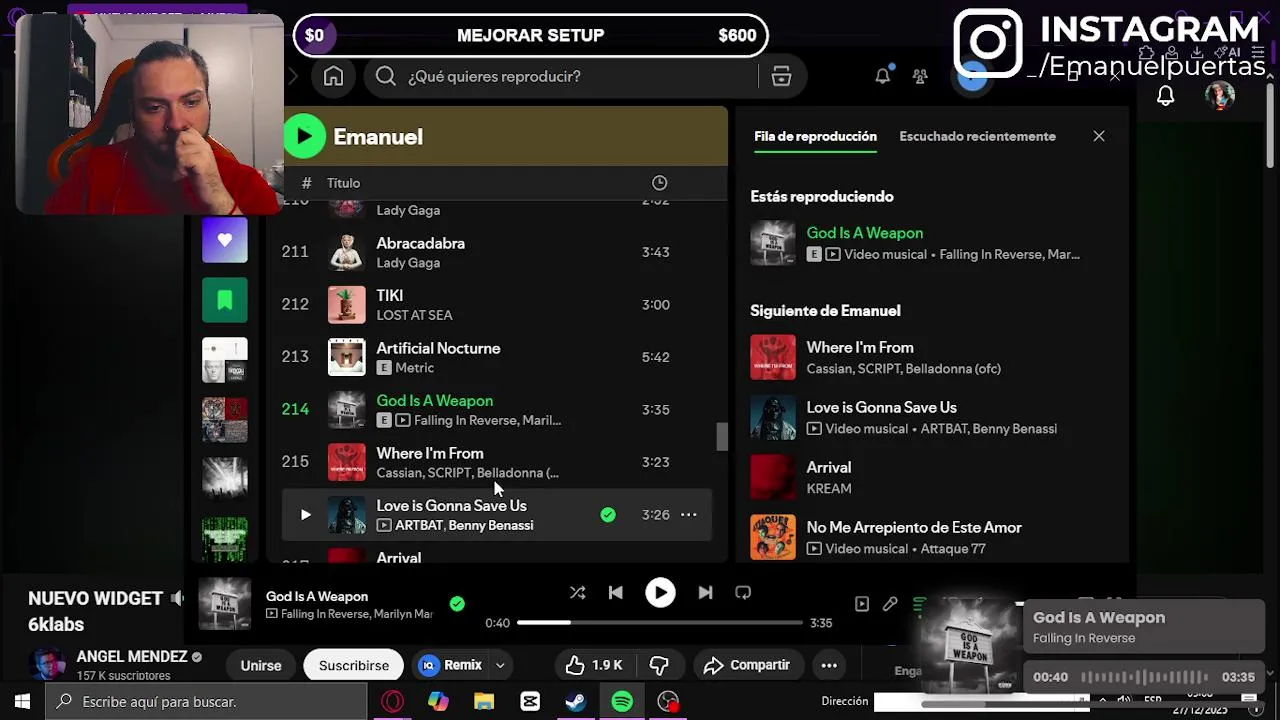
Task: Click the Metric artist link
Action: coord(414,368)
